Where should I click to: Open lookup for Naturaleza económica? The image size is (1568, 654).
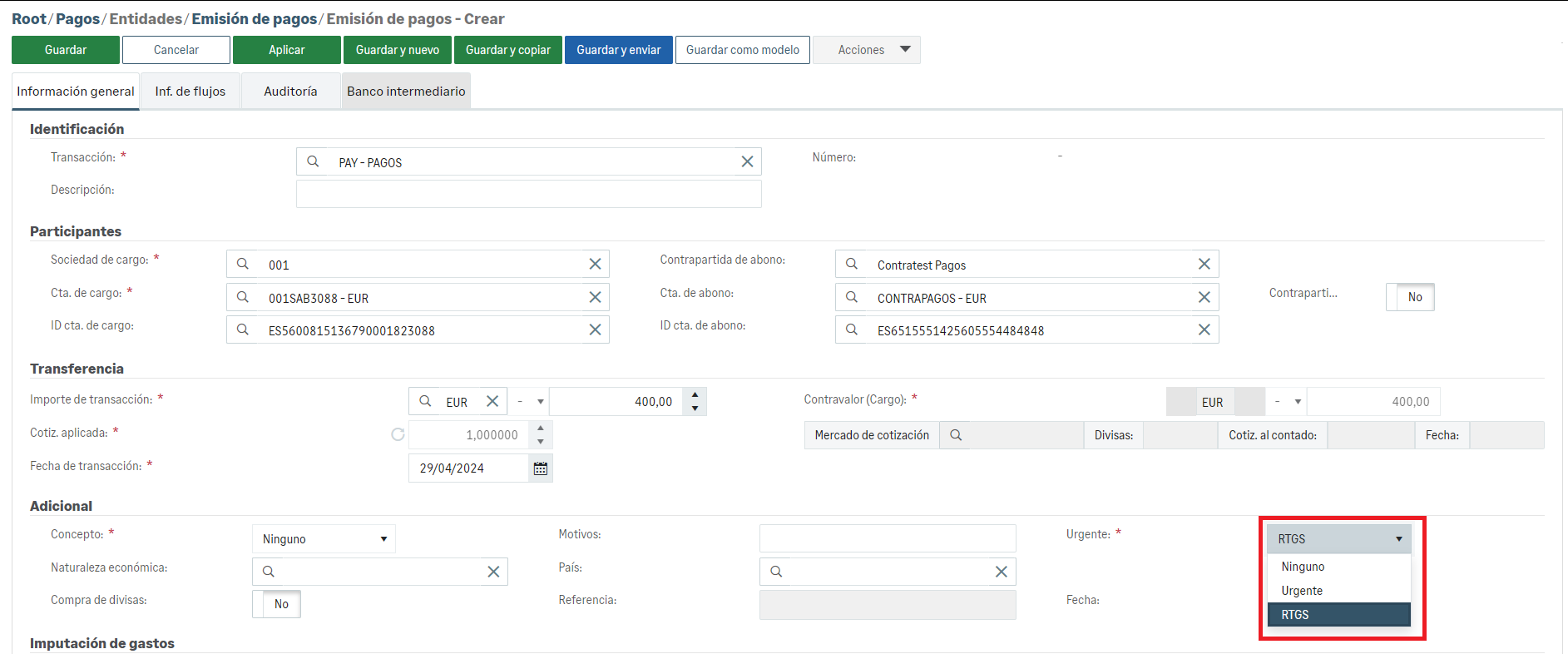coord(269,572)
